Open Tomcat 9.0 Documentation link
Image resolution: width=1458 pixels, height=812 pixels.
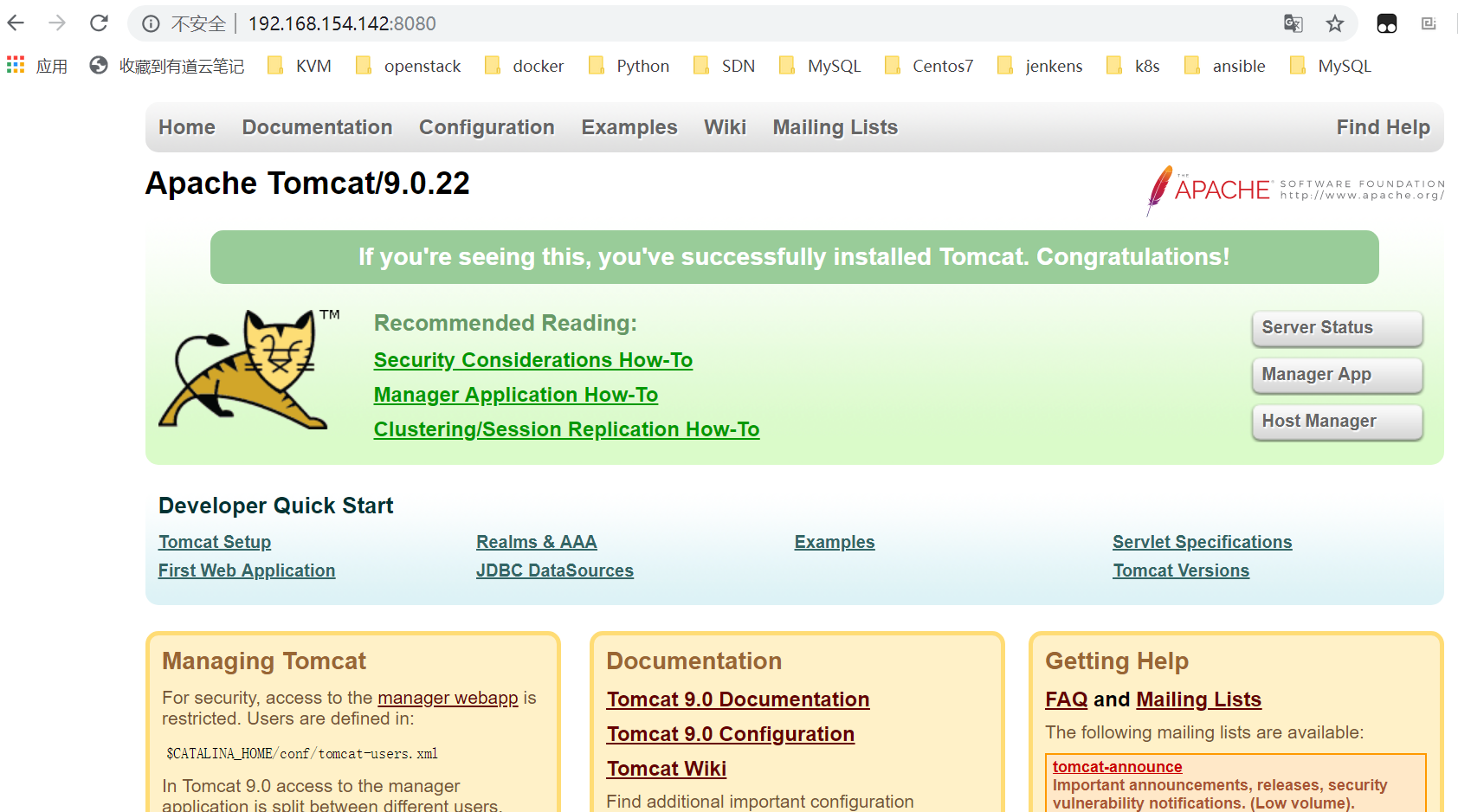point(739,699)
